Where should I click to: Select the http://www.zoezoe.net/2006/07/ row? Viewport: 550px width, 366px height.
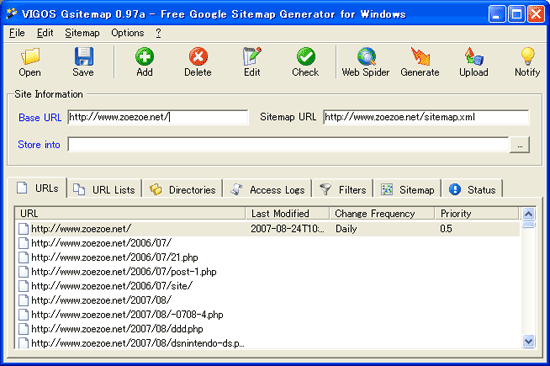click(268, 243)
